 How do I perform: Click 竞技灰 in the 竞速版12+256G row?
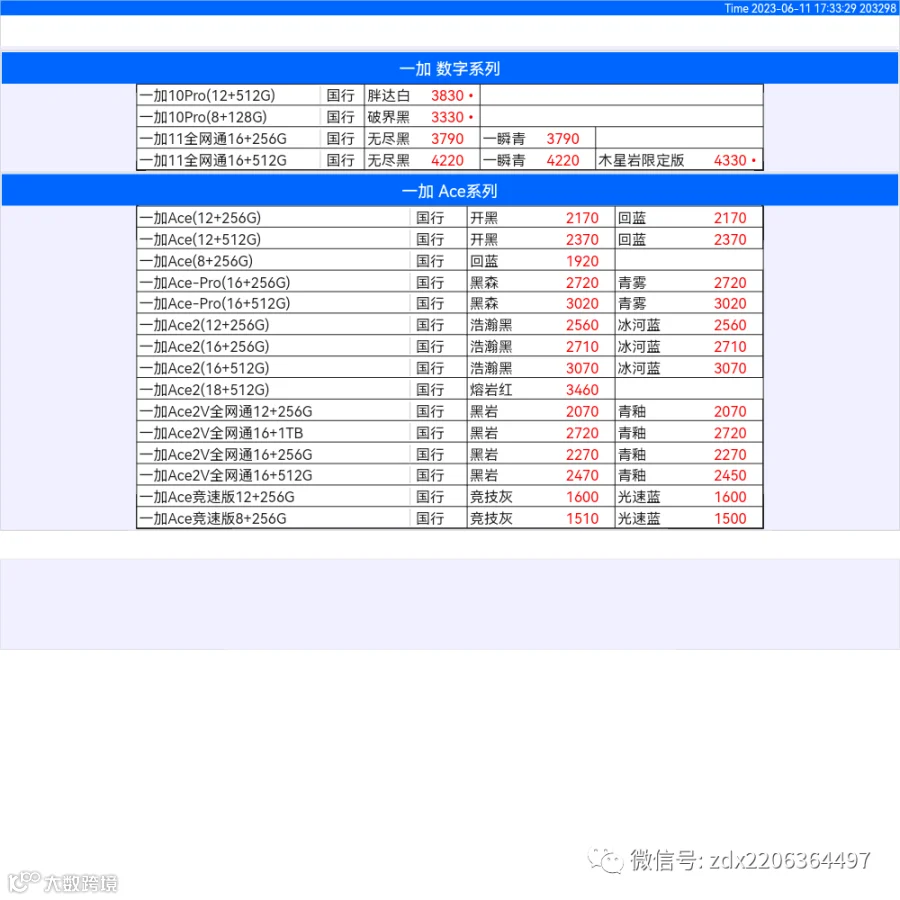[491, 497]
